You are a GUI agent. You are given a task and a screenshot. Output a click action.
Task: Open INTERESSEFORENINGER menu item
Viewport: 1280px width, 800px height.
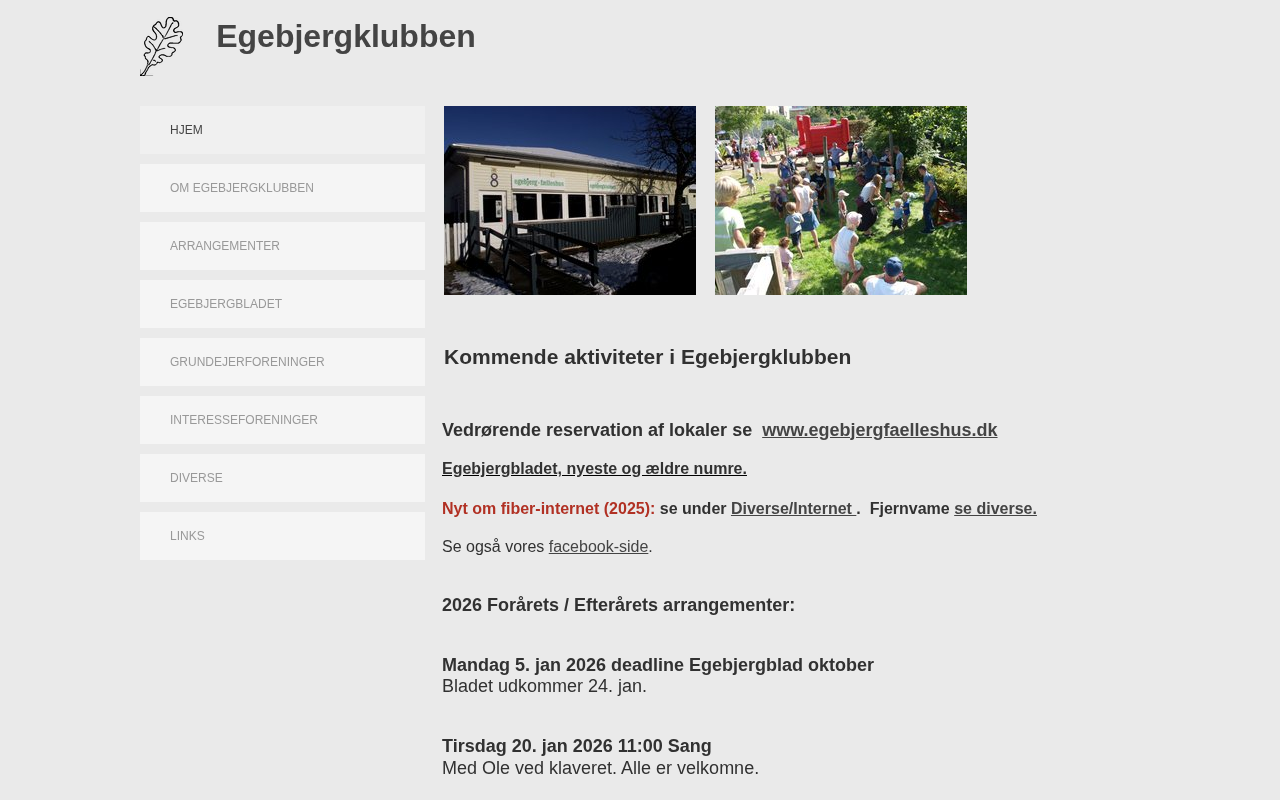pos(282,420)
